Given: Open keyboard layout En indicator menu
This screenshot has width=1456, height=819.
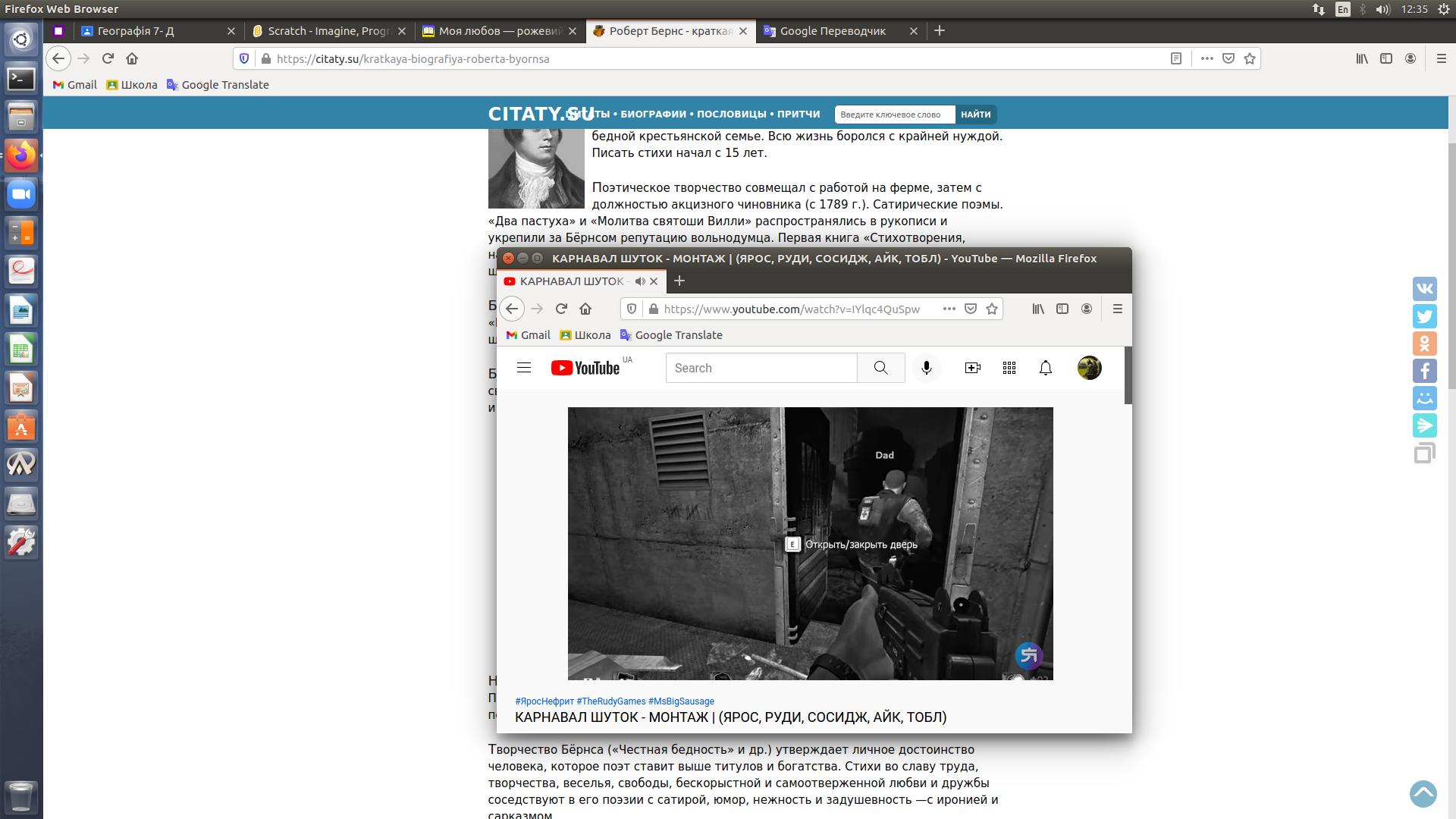Looking at the screenshot, I should coord(1342,9).
